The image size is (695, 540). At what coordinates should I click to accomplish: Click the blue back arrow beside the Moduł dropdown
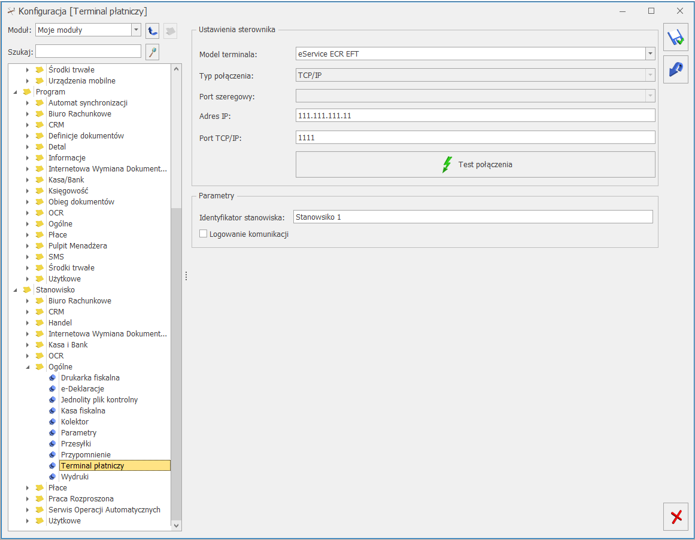coord(152,31)
